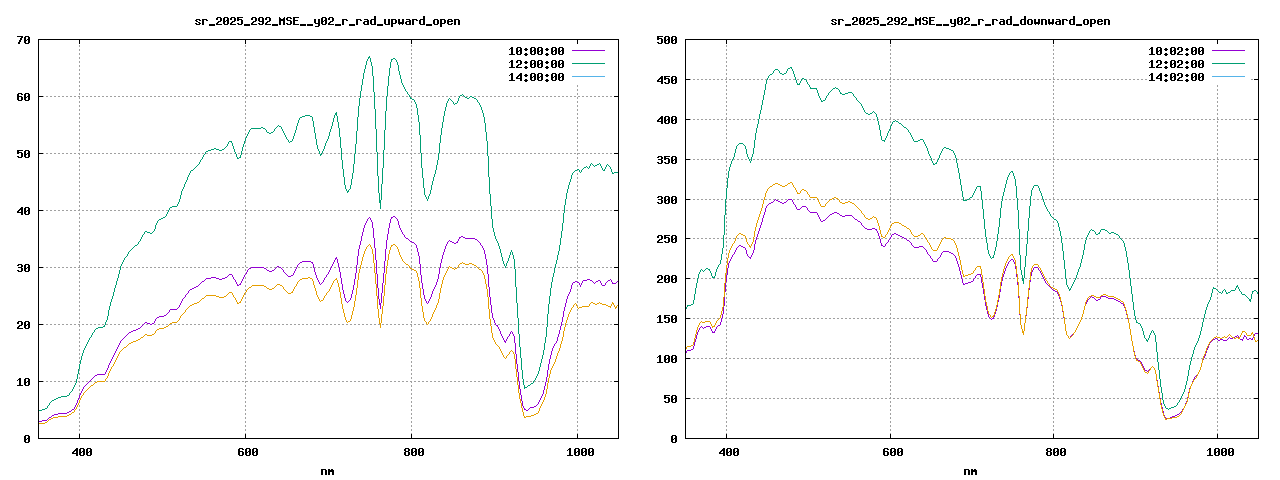Click purple line sample beside 10:00:00
The image size is (1280, 480).
click(x=589, y=50)
